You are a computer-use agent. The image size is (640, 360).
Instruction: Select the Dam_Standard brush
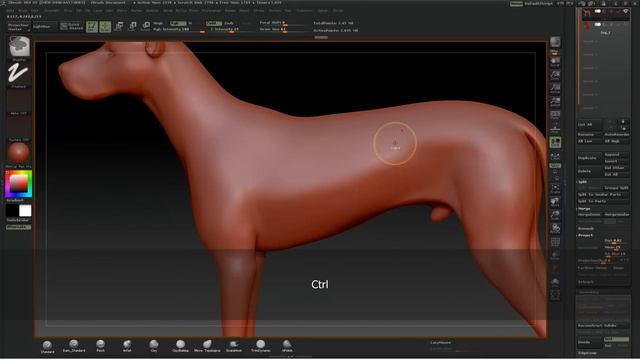tap(74, 347)
